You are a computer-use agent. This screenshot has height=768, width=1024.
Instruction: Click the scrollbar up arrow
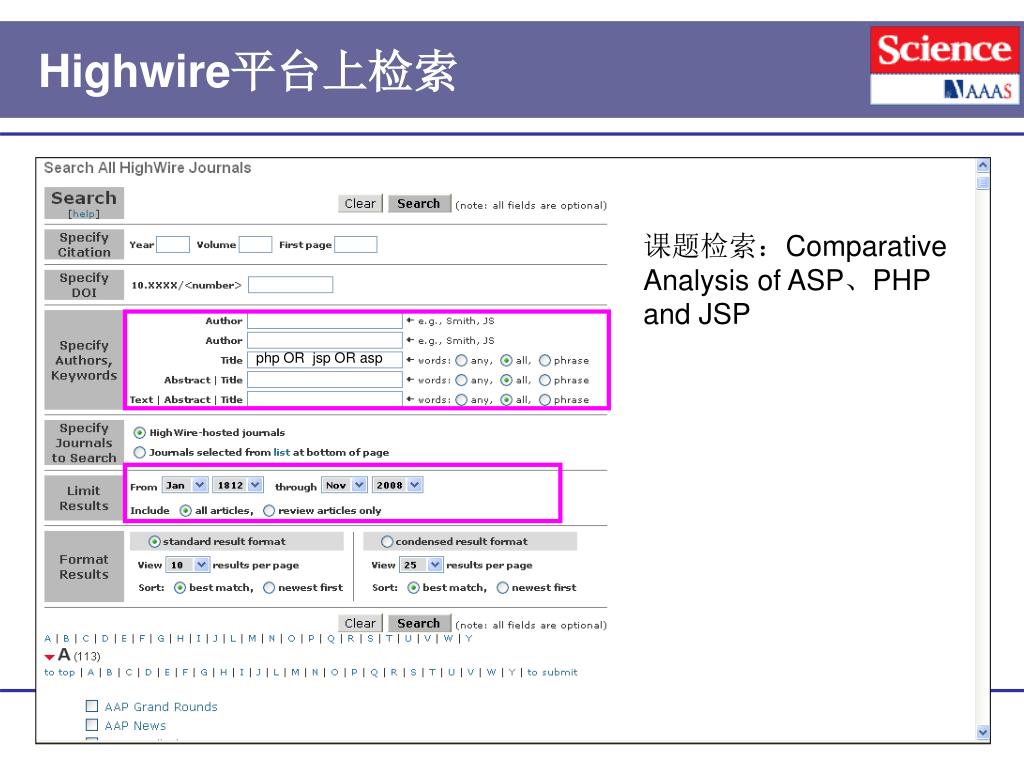click(x=983, y=166)
